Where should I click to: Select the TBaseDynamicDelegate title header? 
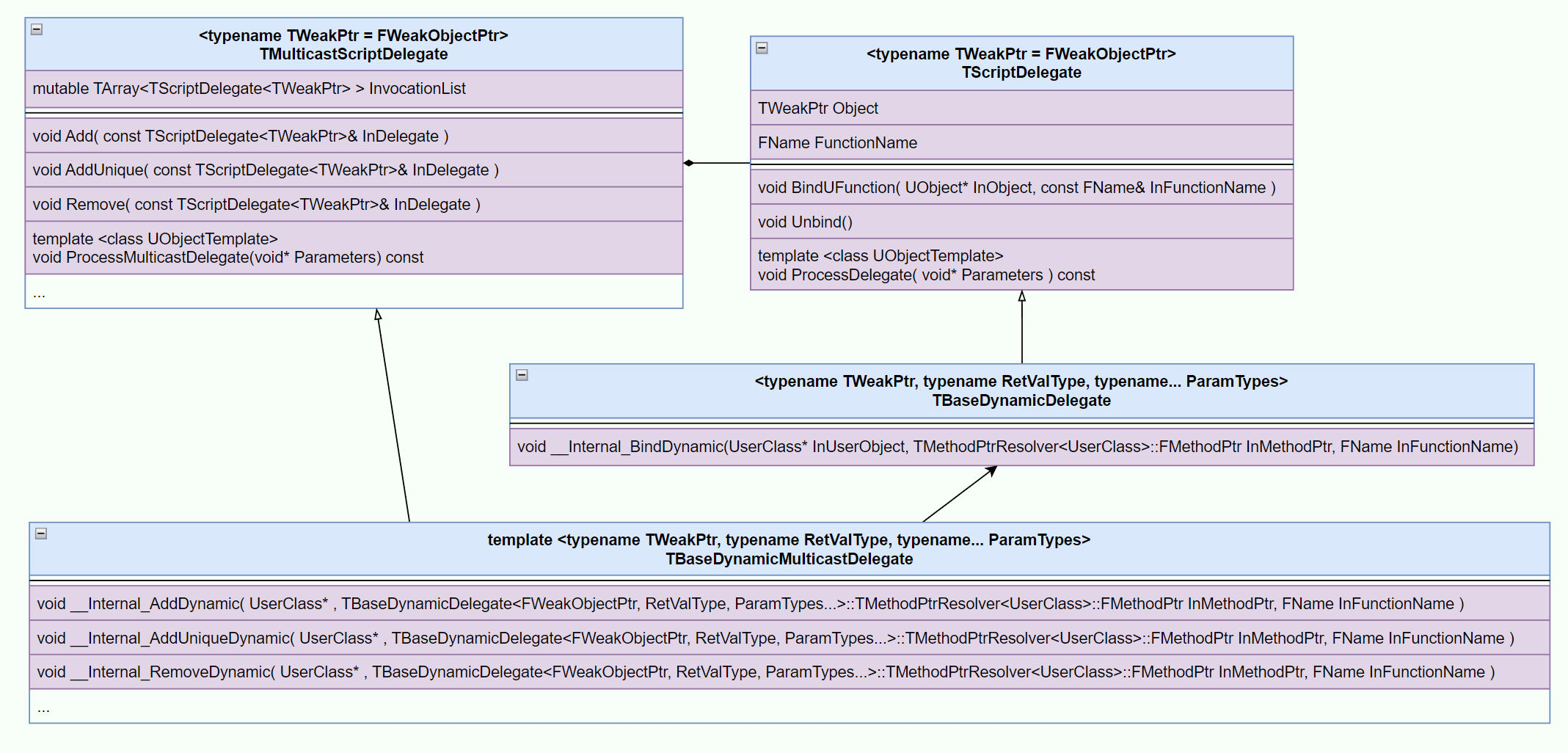click(x=1021, y=391)
